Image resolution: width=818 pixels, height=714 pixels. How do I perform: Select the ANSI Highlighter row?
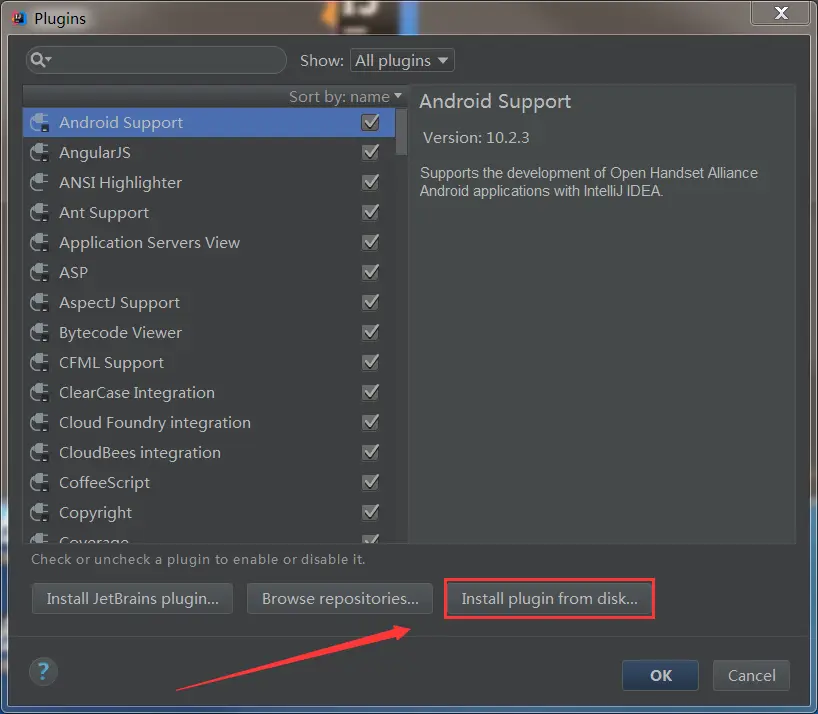point(209,183)
